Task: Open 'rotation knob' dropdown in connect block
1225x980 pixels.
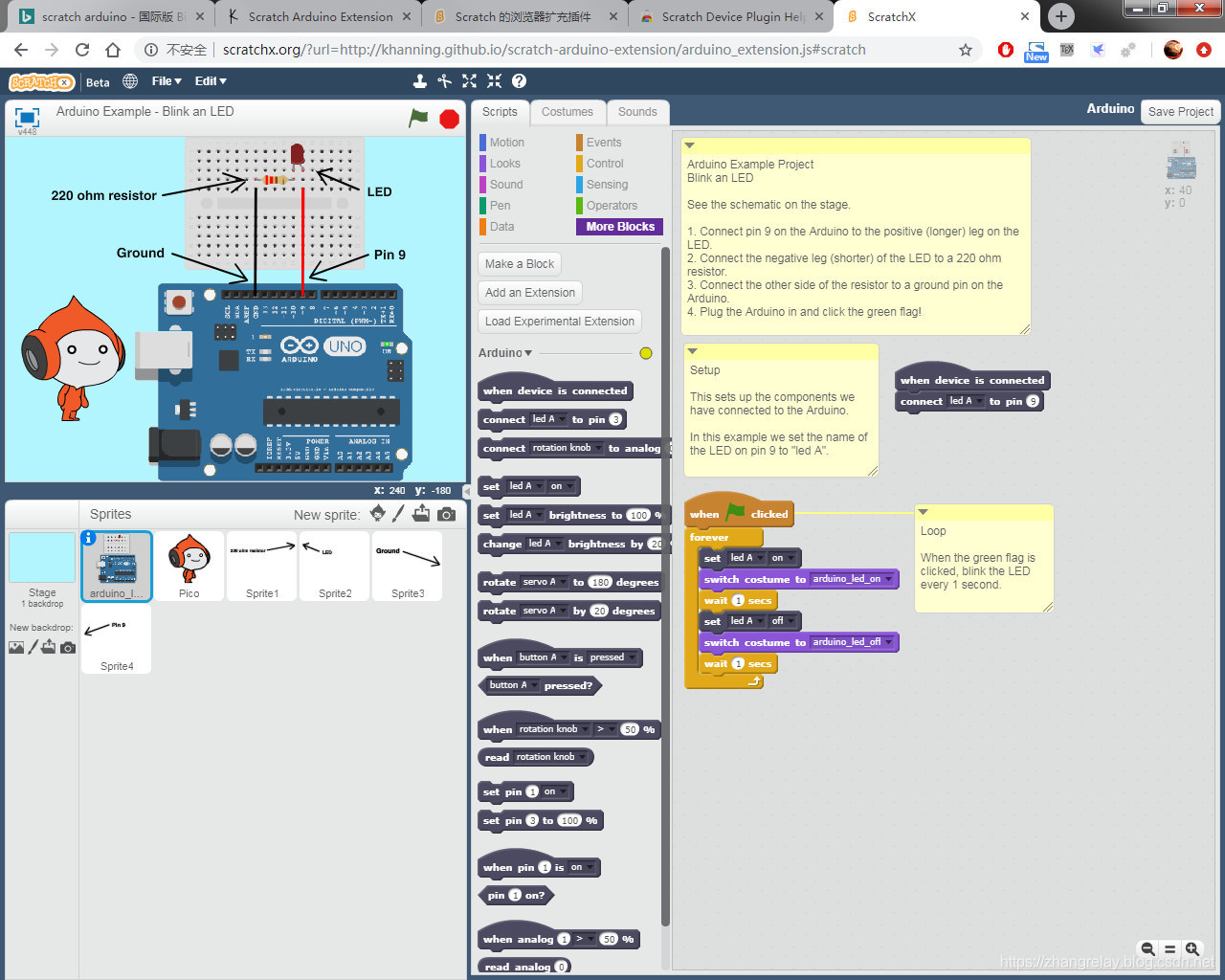Action: point(567,448)
